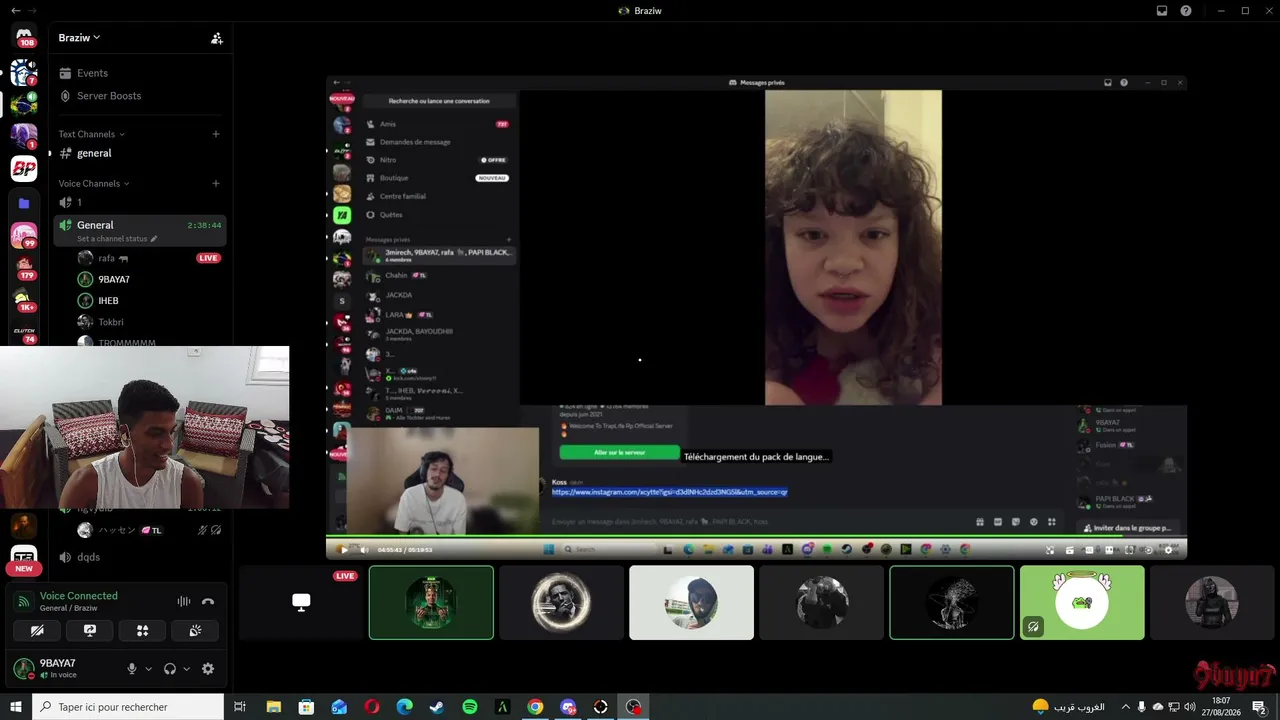1280x720 pixels.
Task: Open Windows Start menu
Action: point(16,707)
